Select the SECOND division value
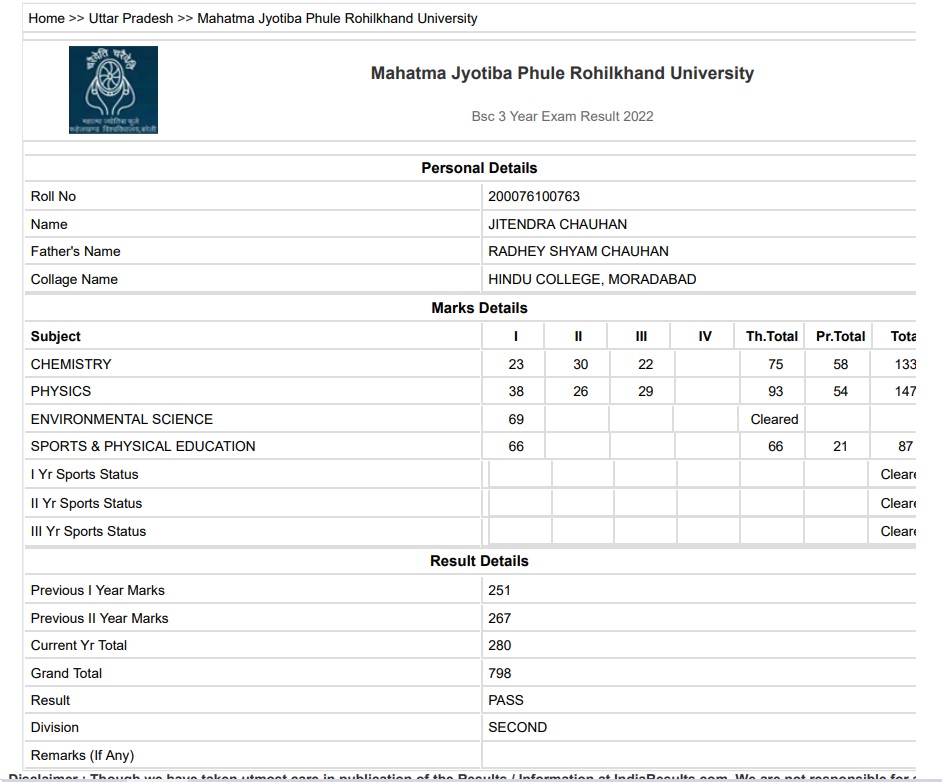The image size is (942, 782). (x=517, y=727)
